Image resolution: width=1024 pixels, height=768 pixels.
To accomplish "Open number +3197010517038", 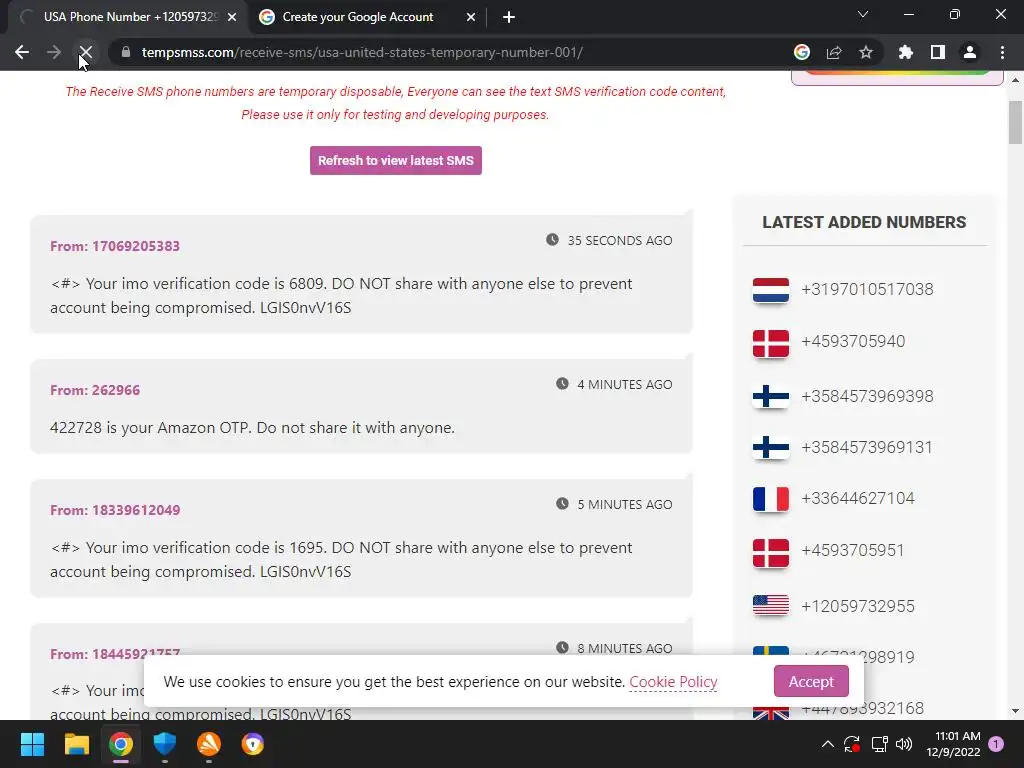I will click(867, 289).
